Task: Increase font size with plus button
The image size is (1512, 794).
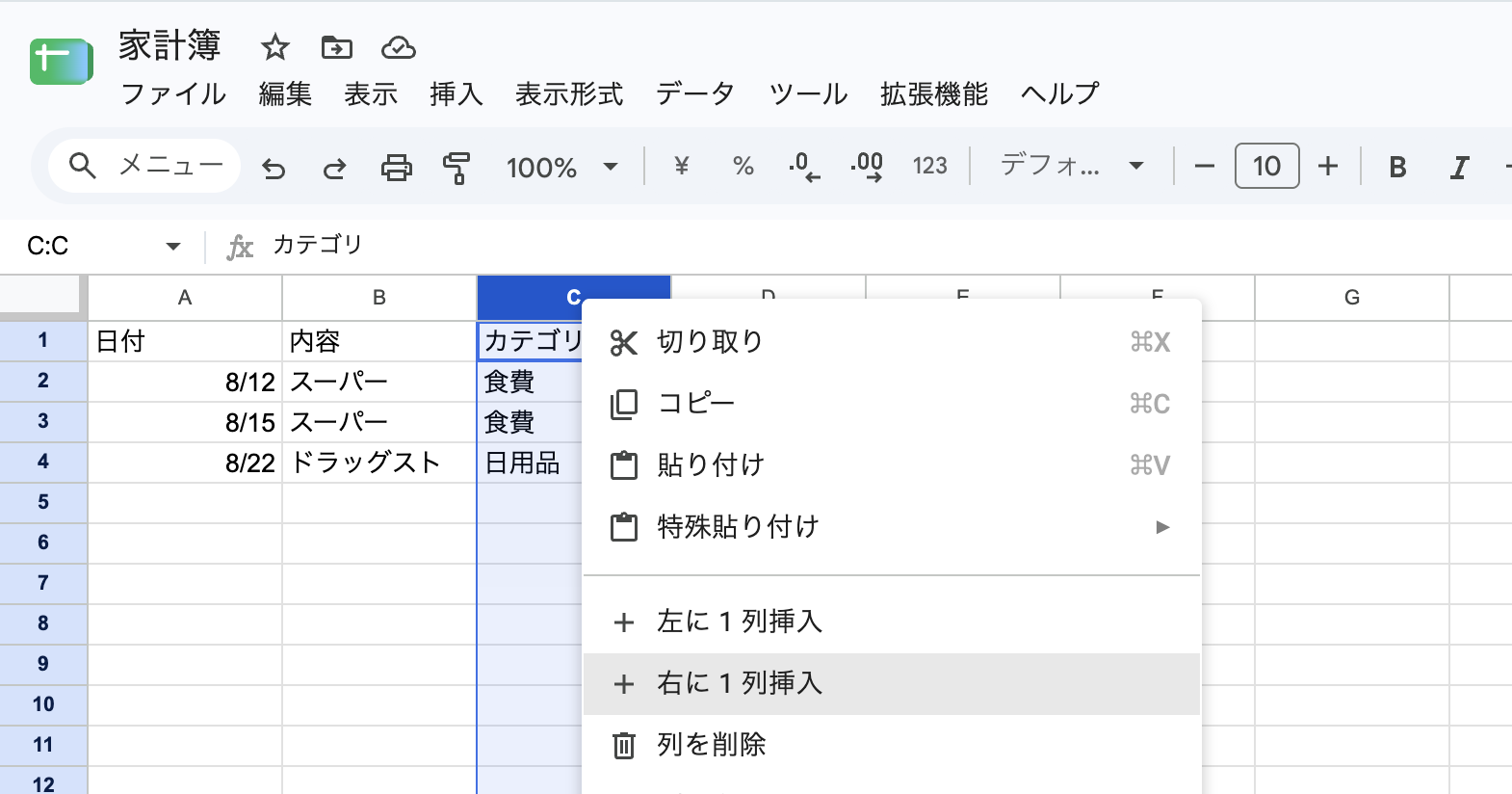Action: tap(1328, 166)
